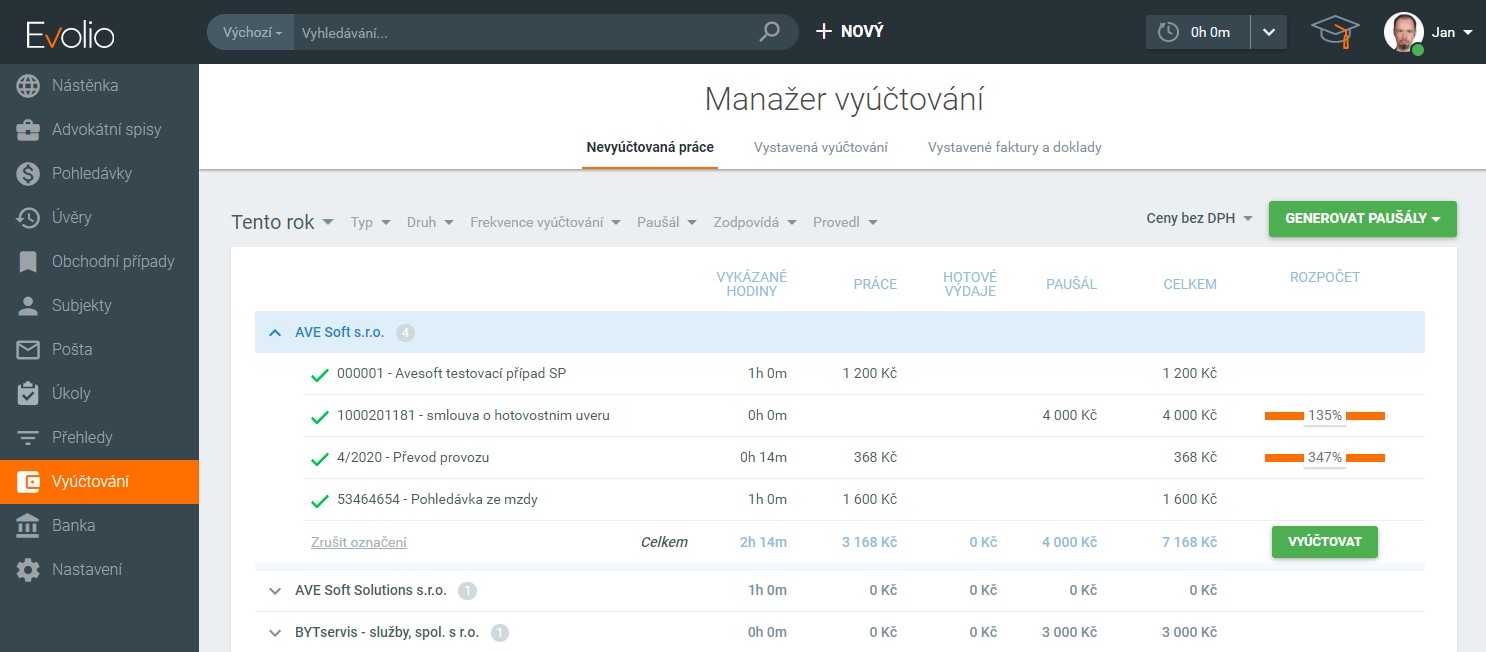Click the 135% budget progress bar
The image size is (1486, 652).
coord(1324,415)
